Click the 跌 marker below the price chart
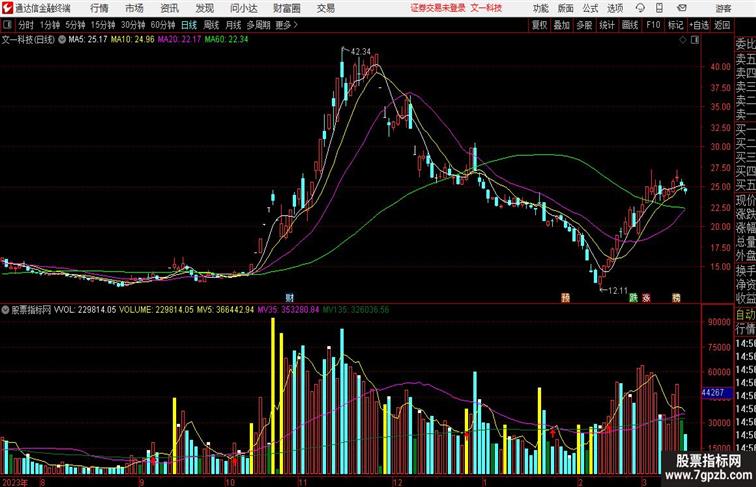 point(633,298)
